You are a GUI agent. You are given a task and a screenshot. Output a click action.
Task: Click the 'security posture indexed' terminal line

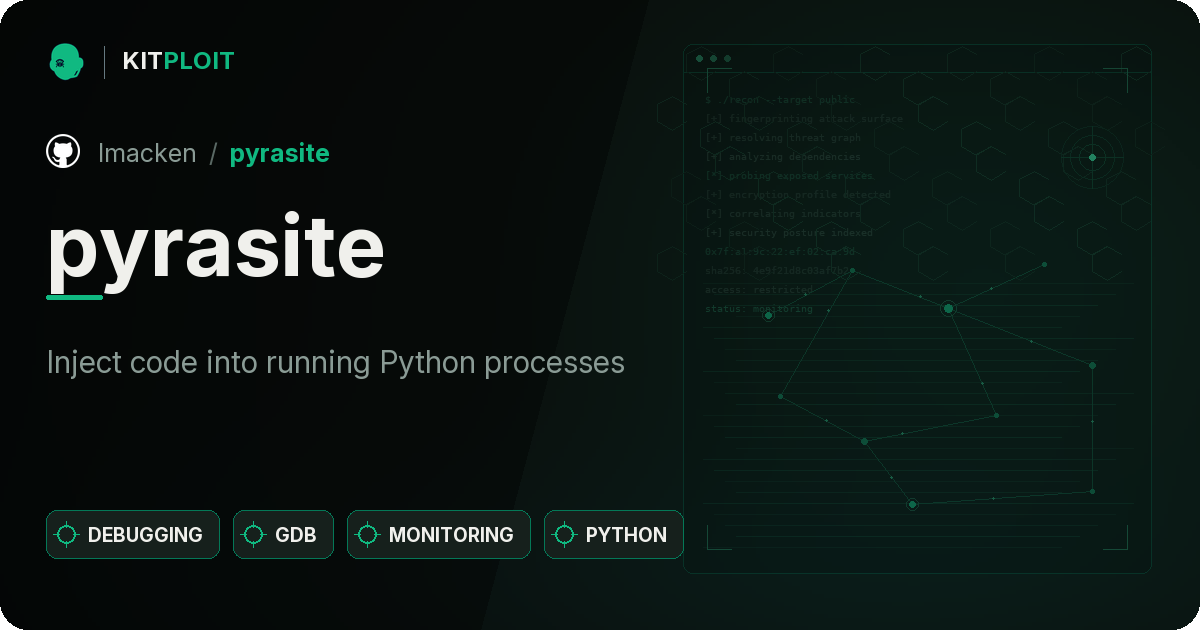pos(789,233)
